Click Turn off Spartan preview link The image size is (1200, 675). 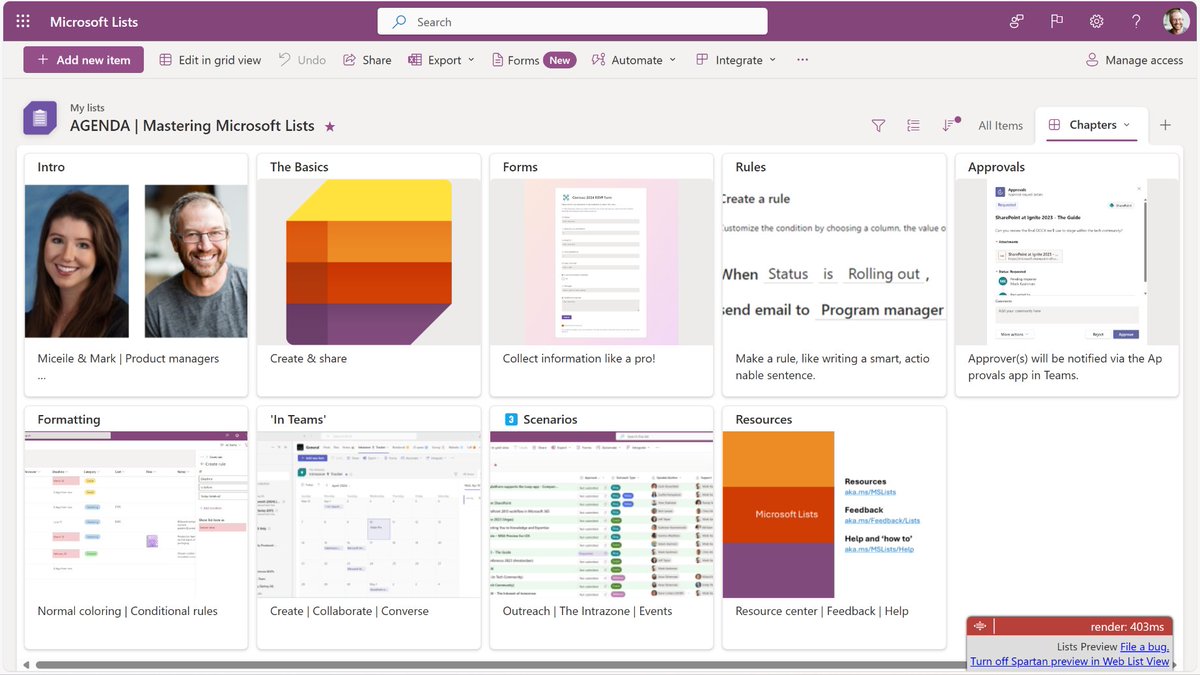[1069, 661]
